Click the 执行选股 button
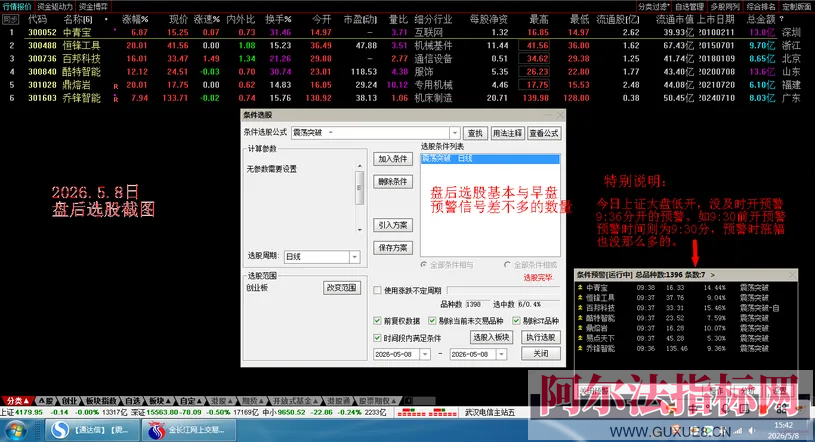The height and width of the screenshot is (442, 815). point(541,337)
